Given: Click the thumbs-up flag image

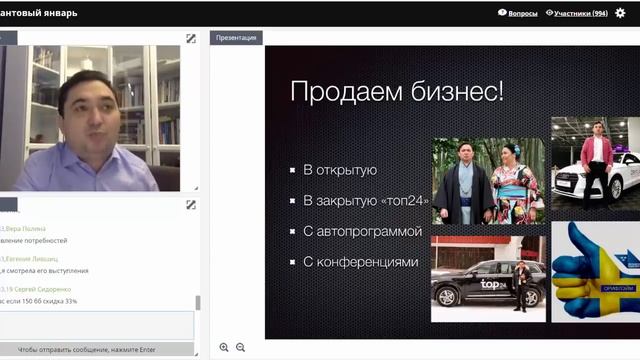Looking at the screenshot, I should [x=596, y=272].
